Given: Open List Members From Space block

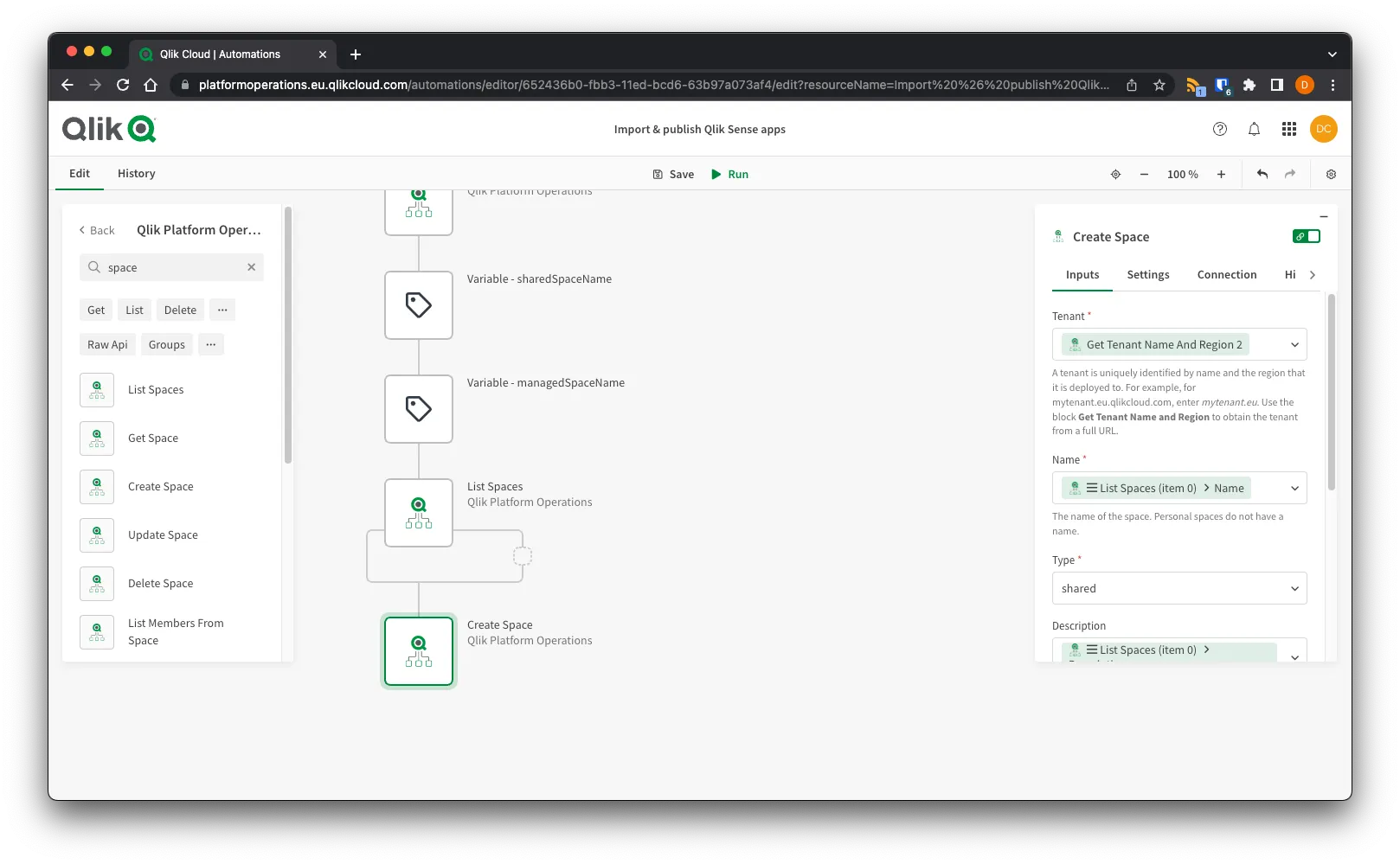Looking at the screenshot, I should (x=176, y=631).
